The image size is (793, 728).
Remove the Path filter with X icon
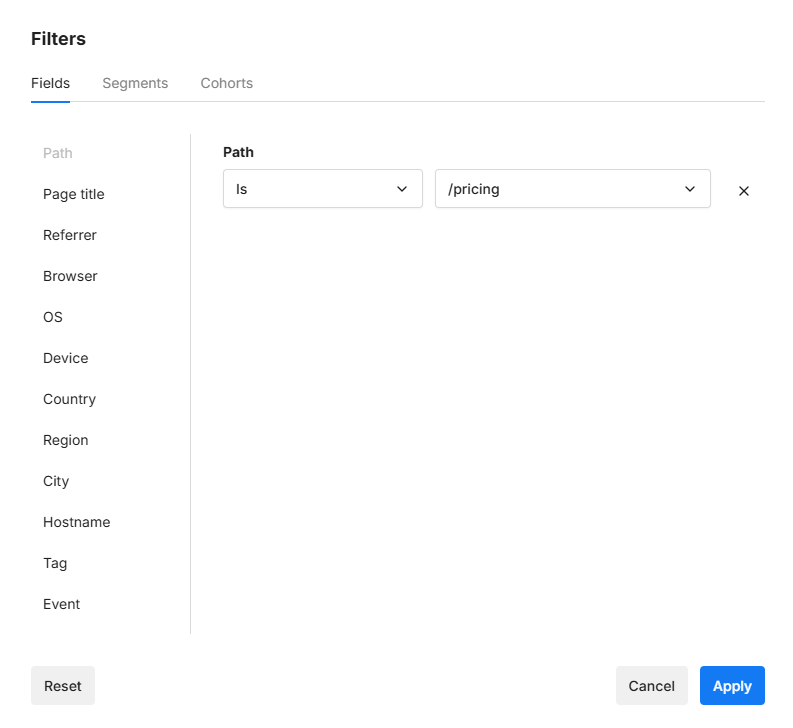click(743, 191)
